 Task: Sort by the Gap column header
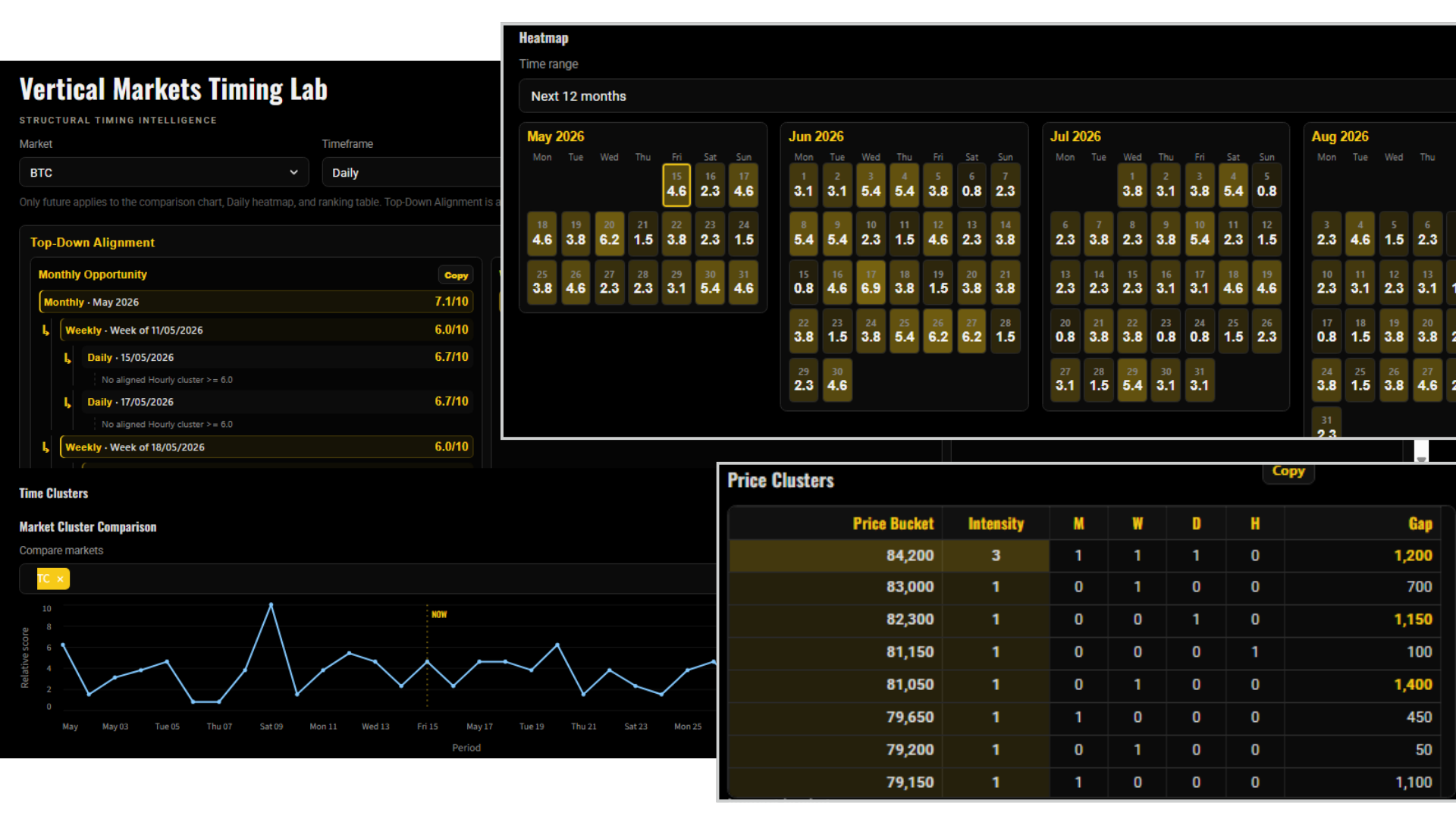(x=1420, y=524)
